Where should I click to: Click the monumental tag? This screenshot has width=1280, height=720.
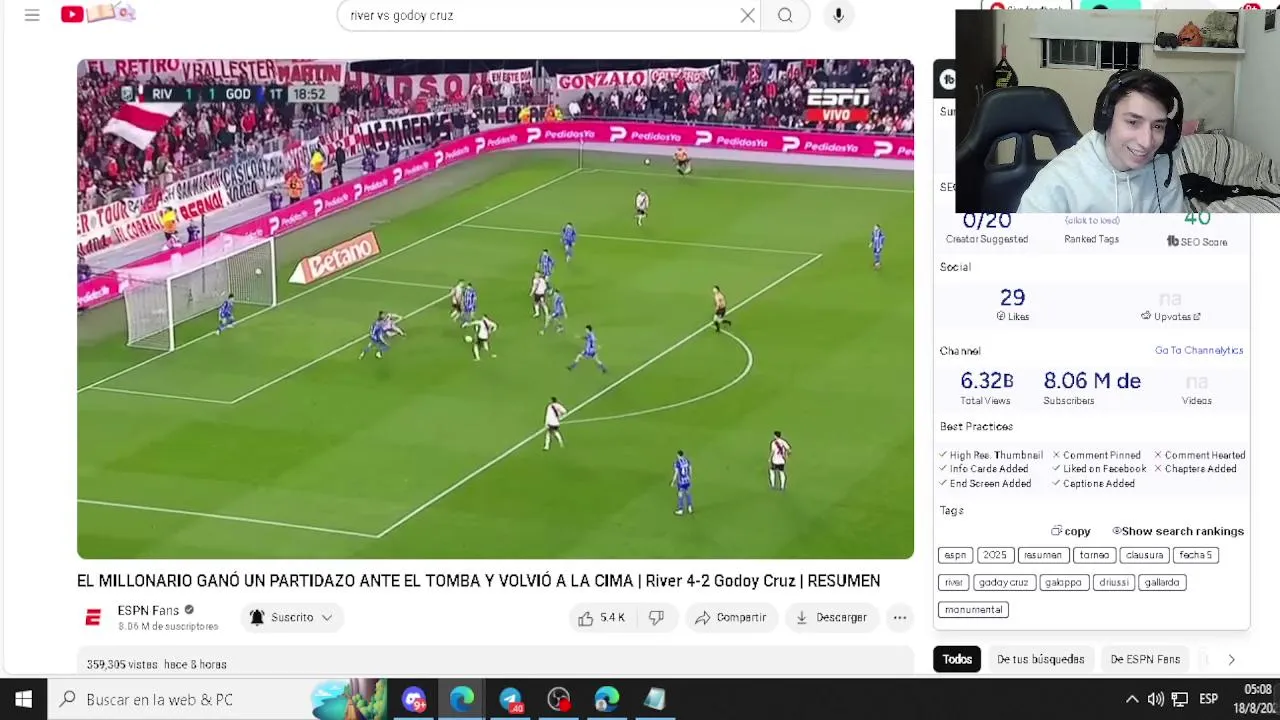(x=973, y=609)
